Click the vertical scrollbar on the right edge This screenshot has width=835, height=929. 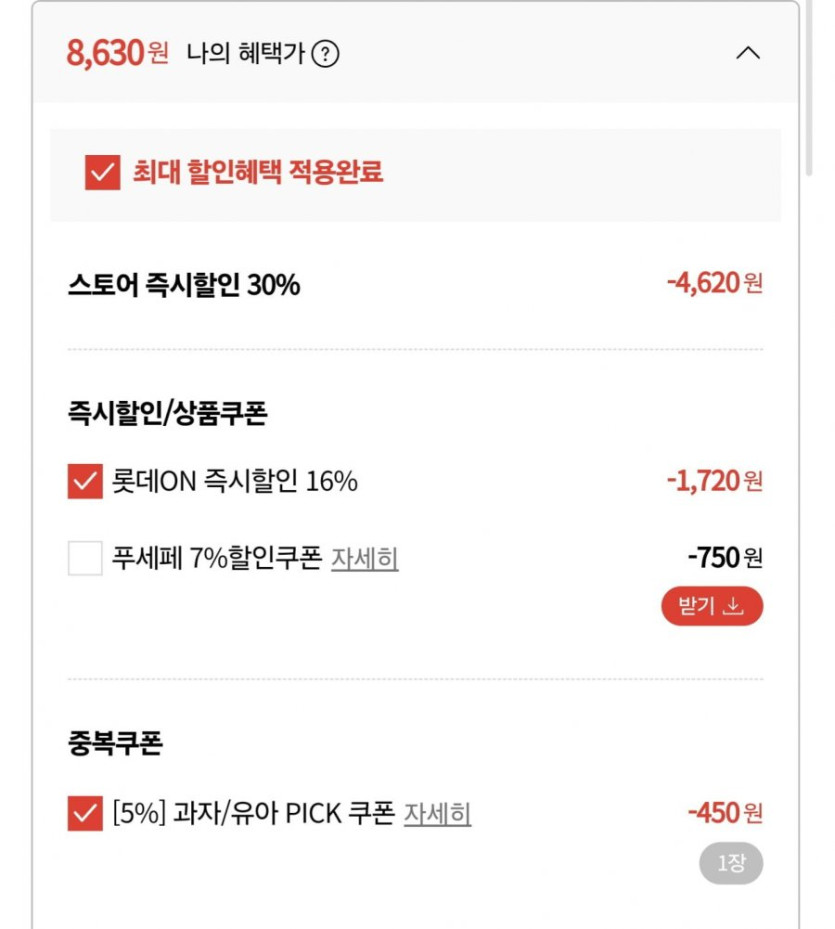pyautogui.click(x=809, y=90)
